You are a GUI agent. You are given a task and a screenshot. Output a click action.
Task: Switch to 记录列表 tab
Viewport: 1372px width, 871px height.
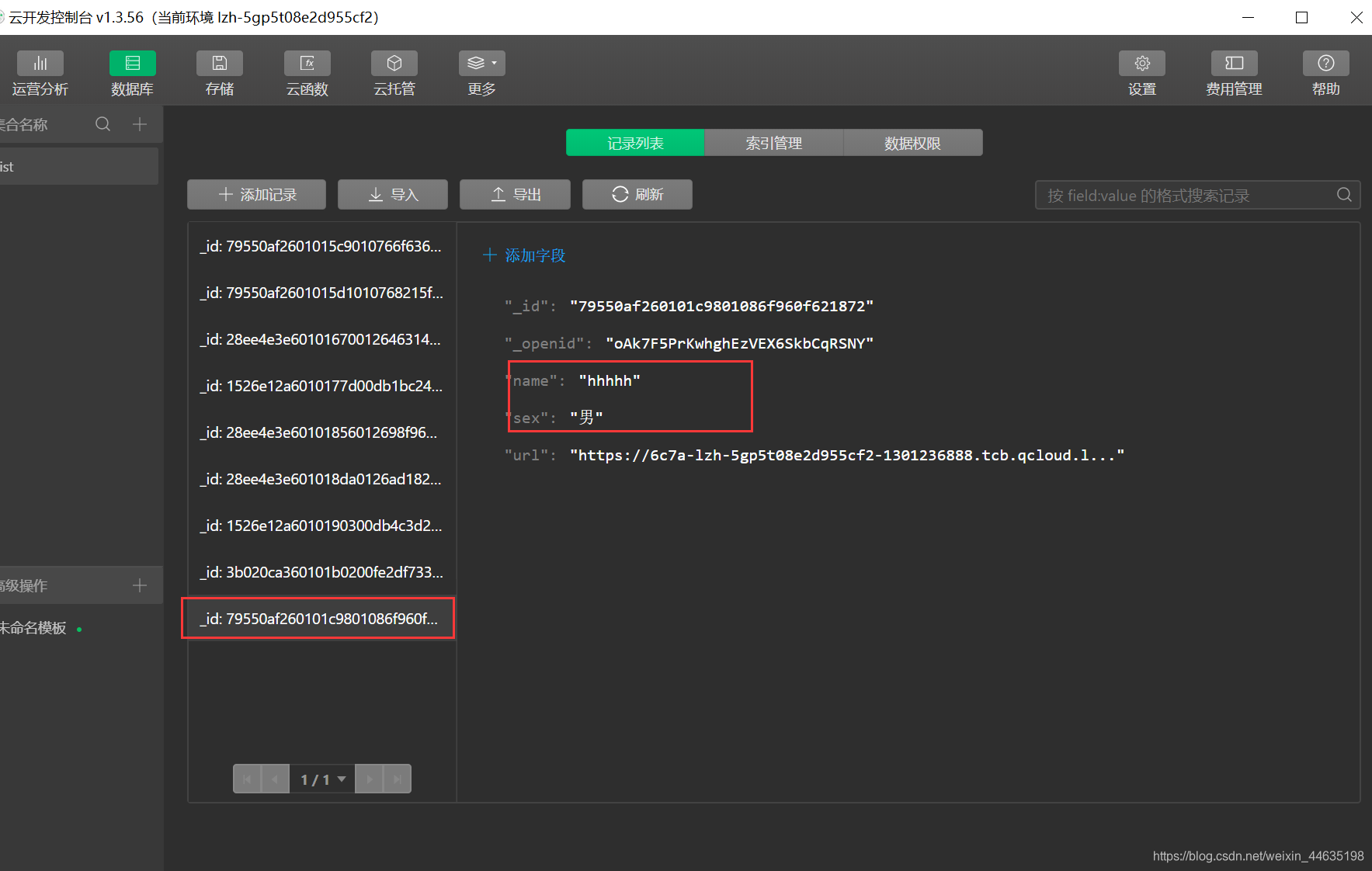(635, 143)
